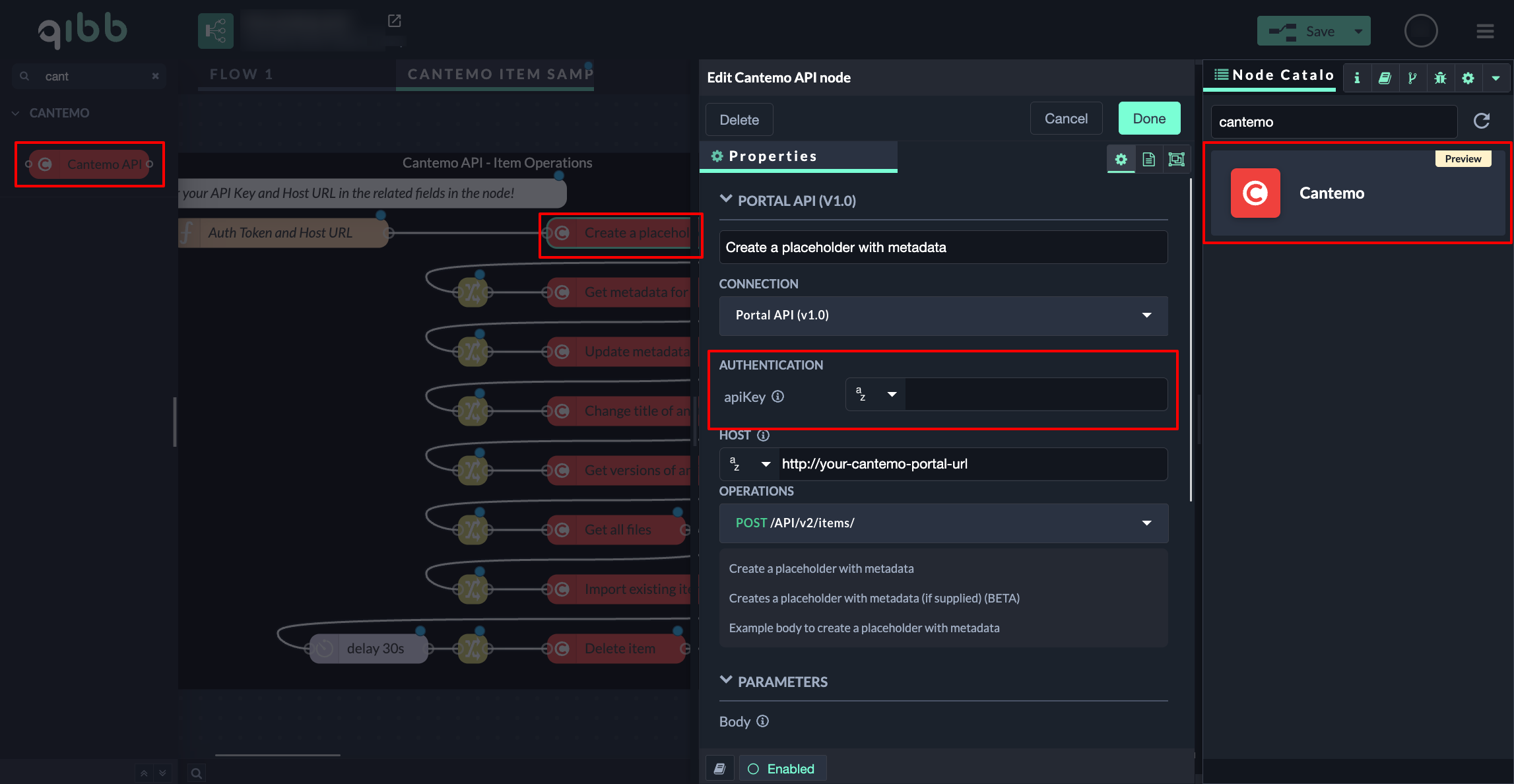This screenshot has height=784, width=1514.
Task: Open the debug bug icon tab
Action: pos(1440,78)
